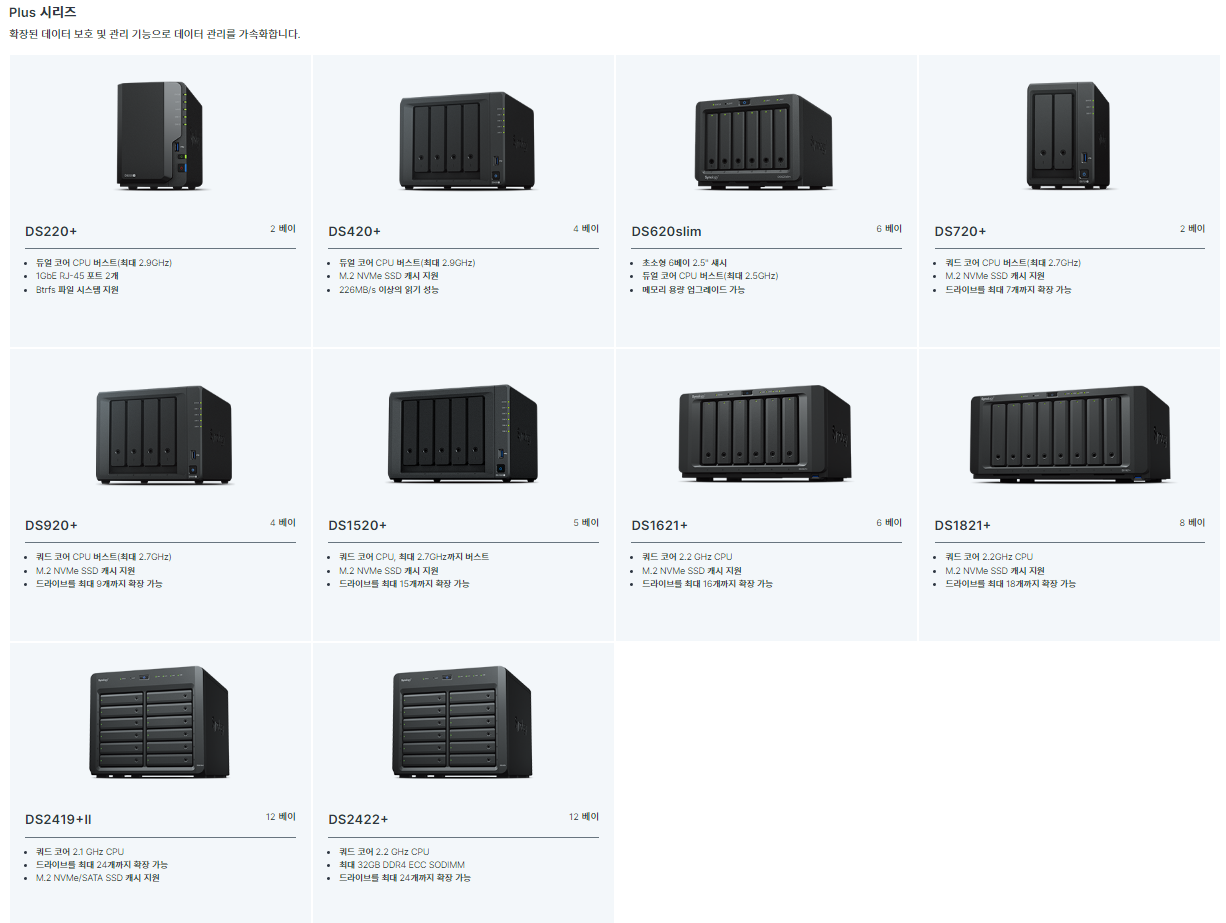Click '5 베이' label on DS1520+ card
Viewport: 1226px width, 923px height.
click(x=586, y=523)
